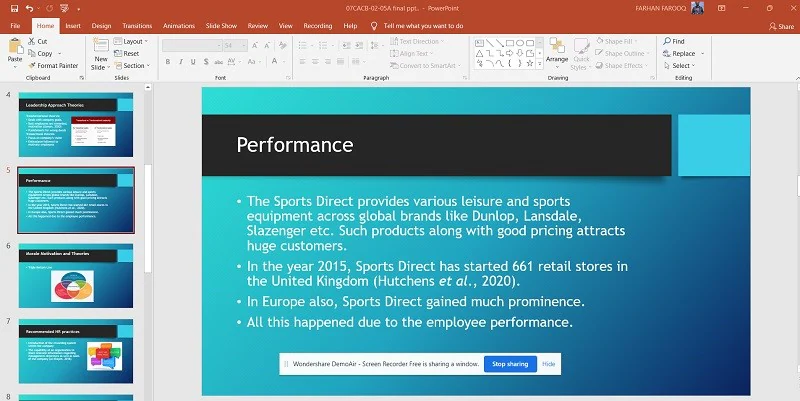
Task: Switch to the Design tab
Action: tap(102, 26)
